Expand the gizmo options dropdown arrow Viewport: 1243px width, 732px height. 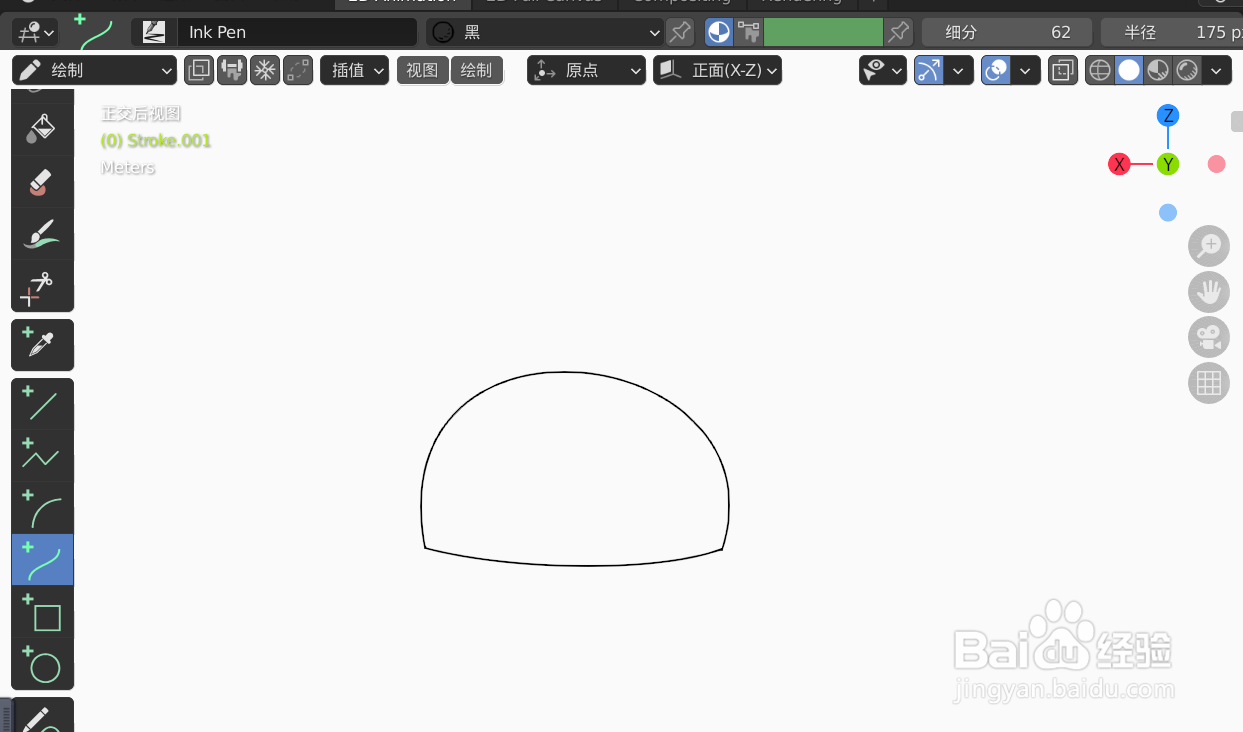(x=959, y=70)
